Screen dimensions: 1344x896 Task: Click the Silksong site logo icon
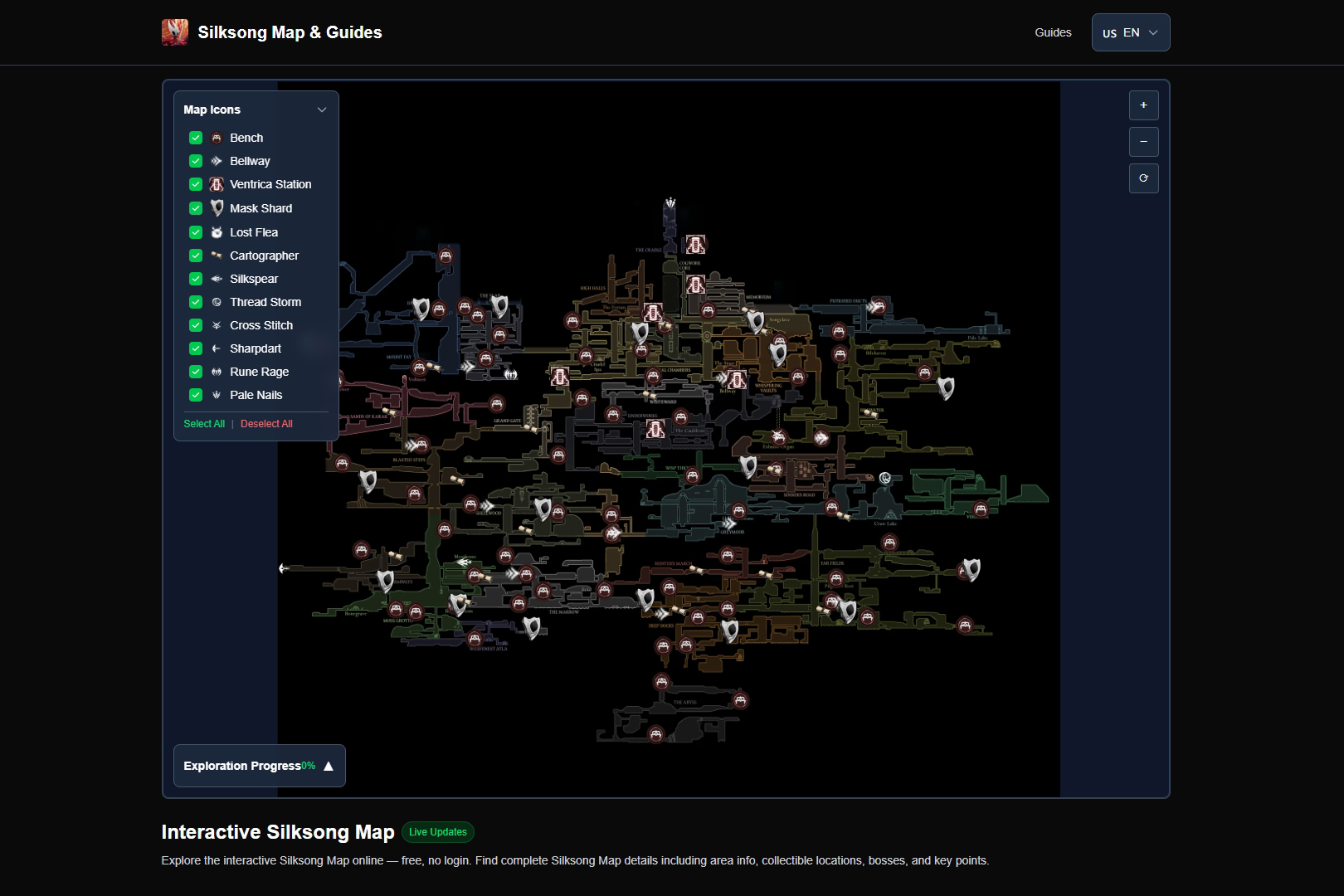tap(174, 32)
